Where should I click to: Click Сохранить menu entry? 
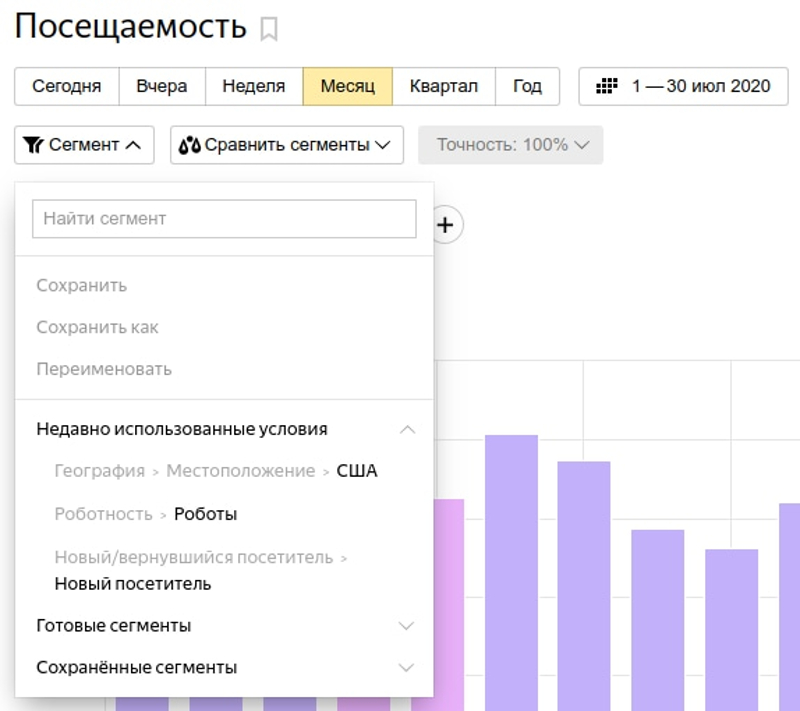click(82, 286)
